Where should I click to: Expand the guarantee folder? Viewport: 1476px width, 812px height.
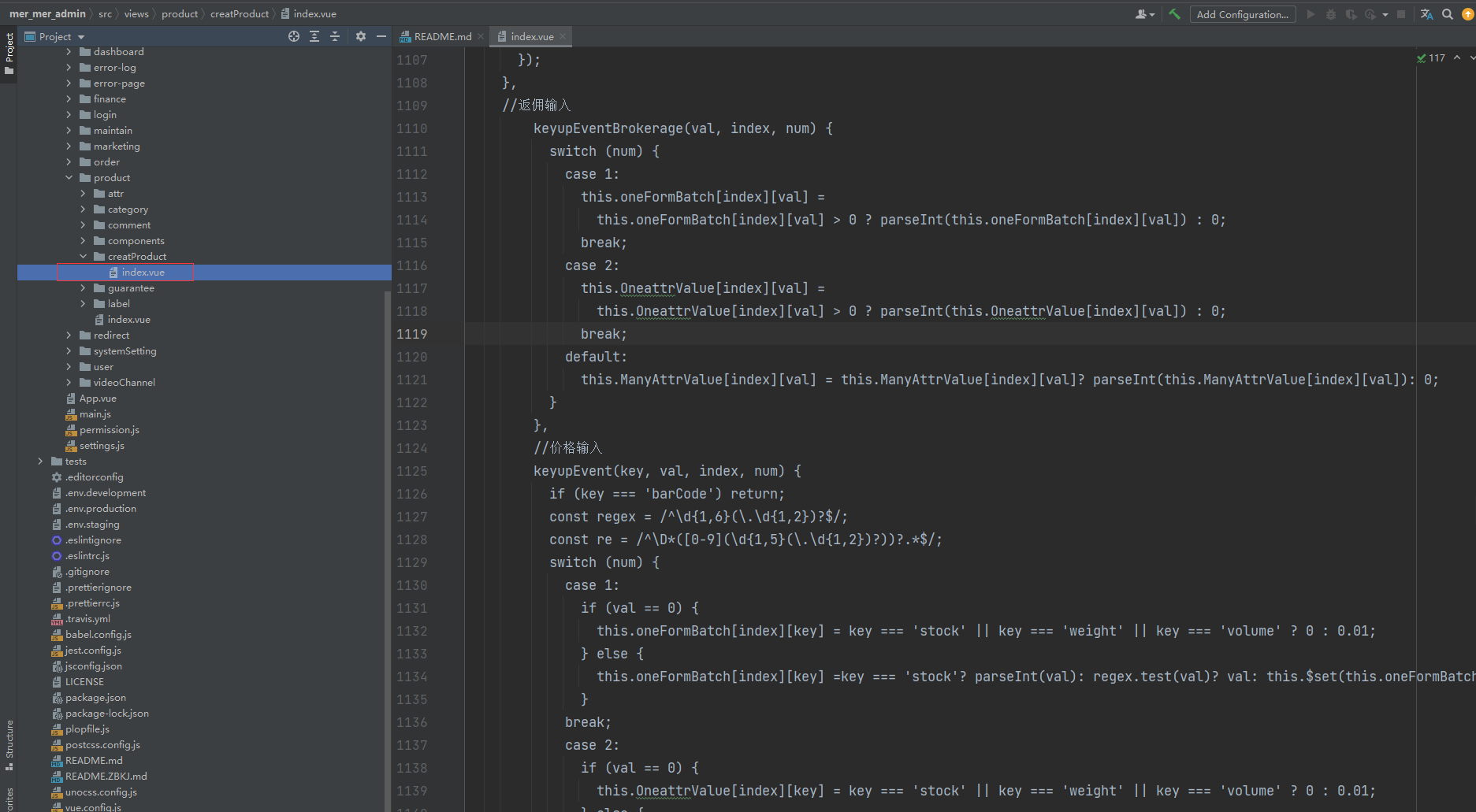pyautogui.click(x=83, y=288)
